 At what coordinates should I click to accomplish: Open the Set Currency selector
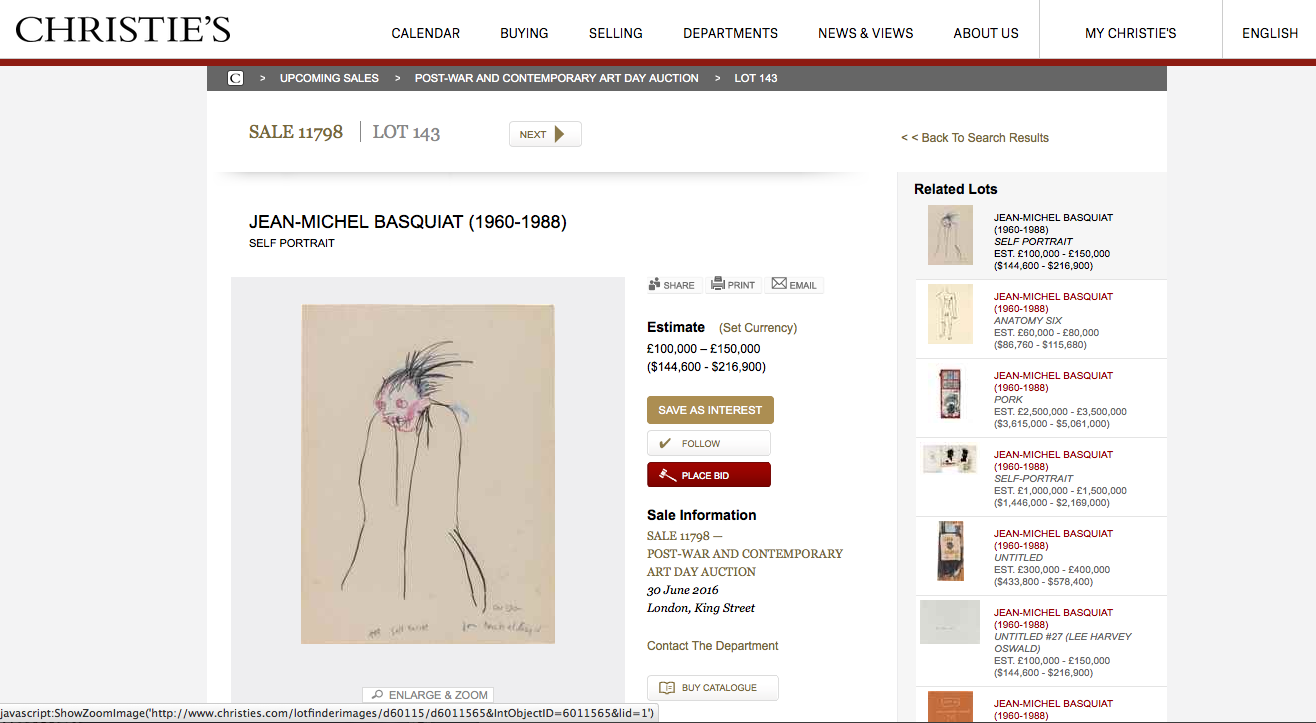758,327
